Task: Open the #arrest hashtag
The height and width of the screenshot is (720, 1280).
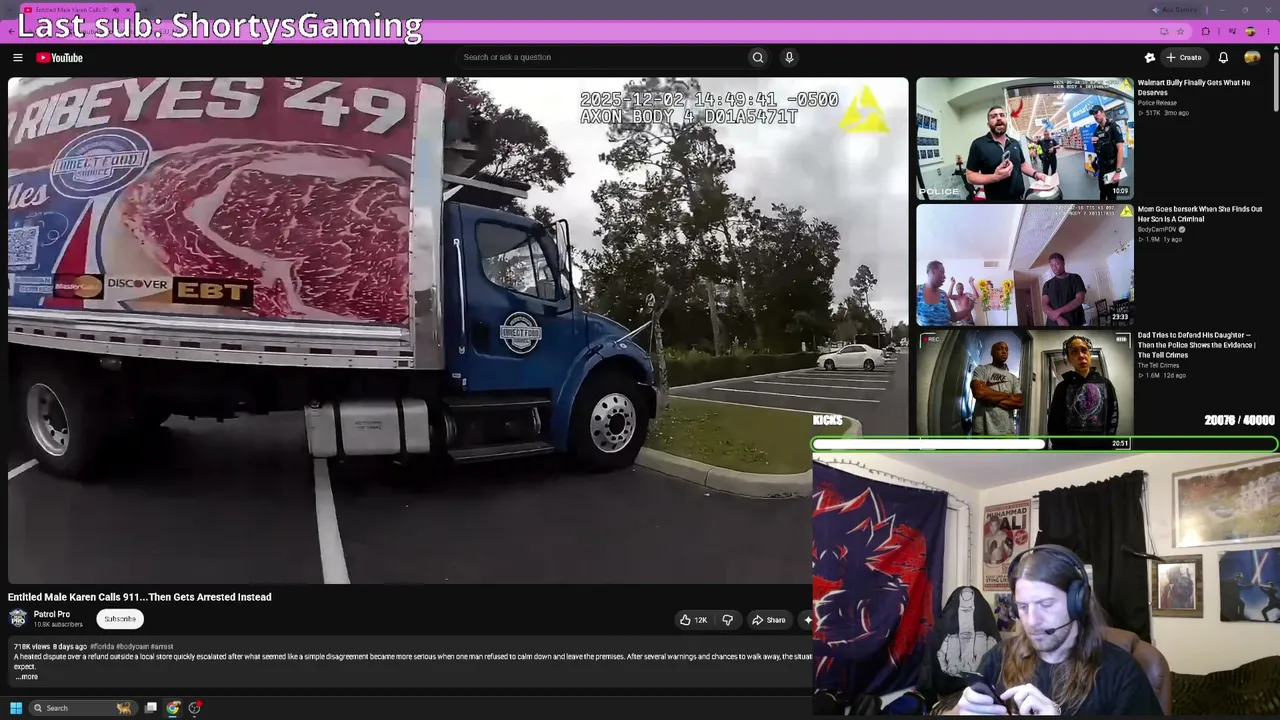Action: 162,647
